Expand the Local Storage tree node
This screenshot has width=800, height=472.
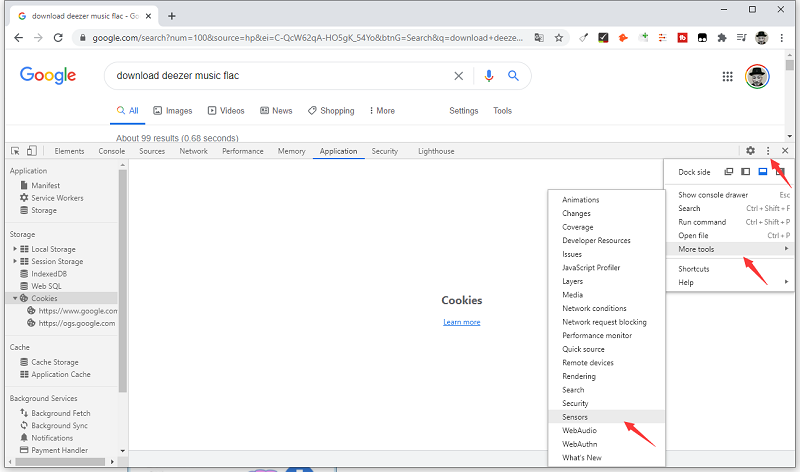click(x=15, y=249)
